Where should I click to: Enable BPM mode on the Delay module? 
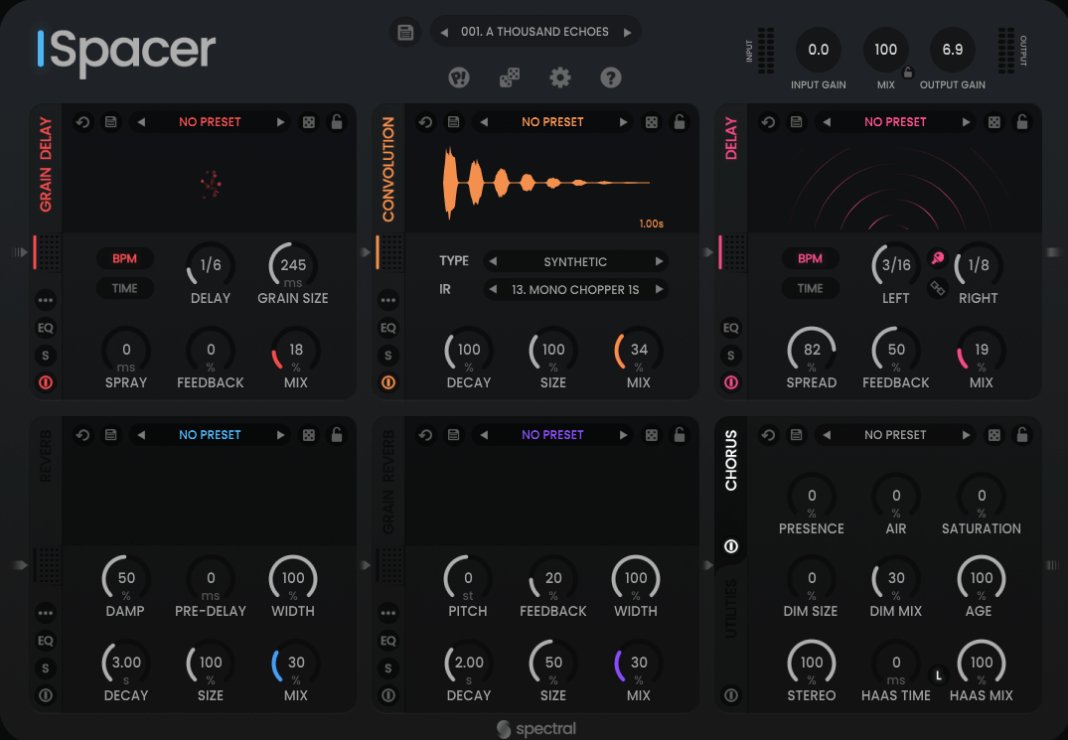(811, 258)
